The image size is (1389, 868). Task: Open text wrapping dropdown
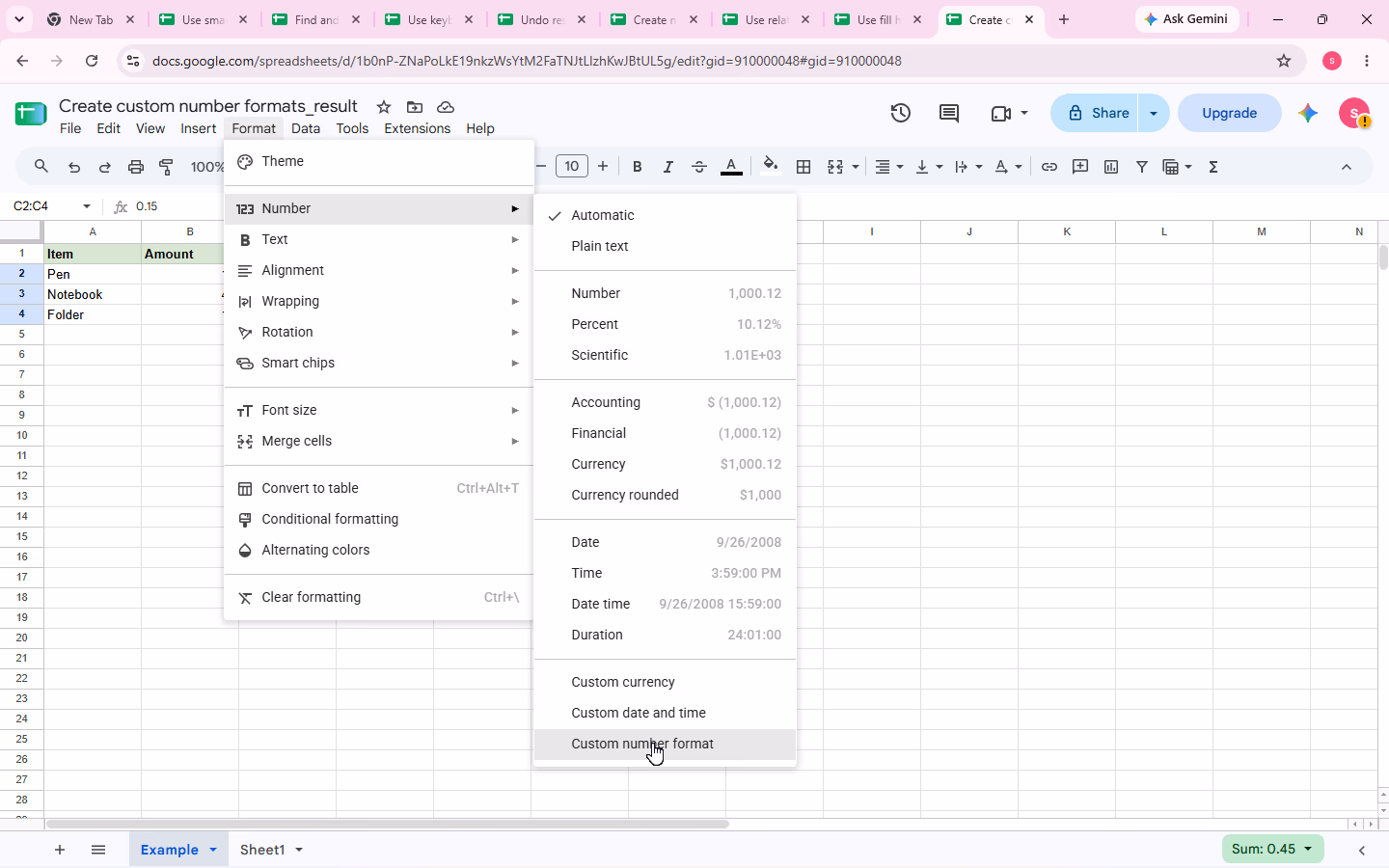tap(967, 167)
